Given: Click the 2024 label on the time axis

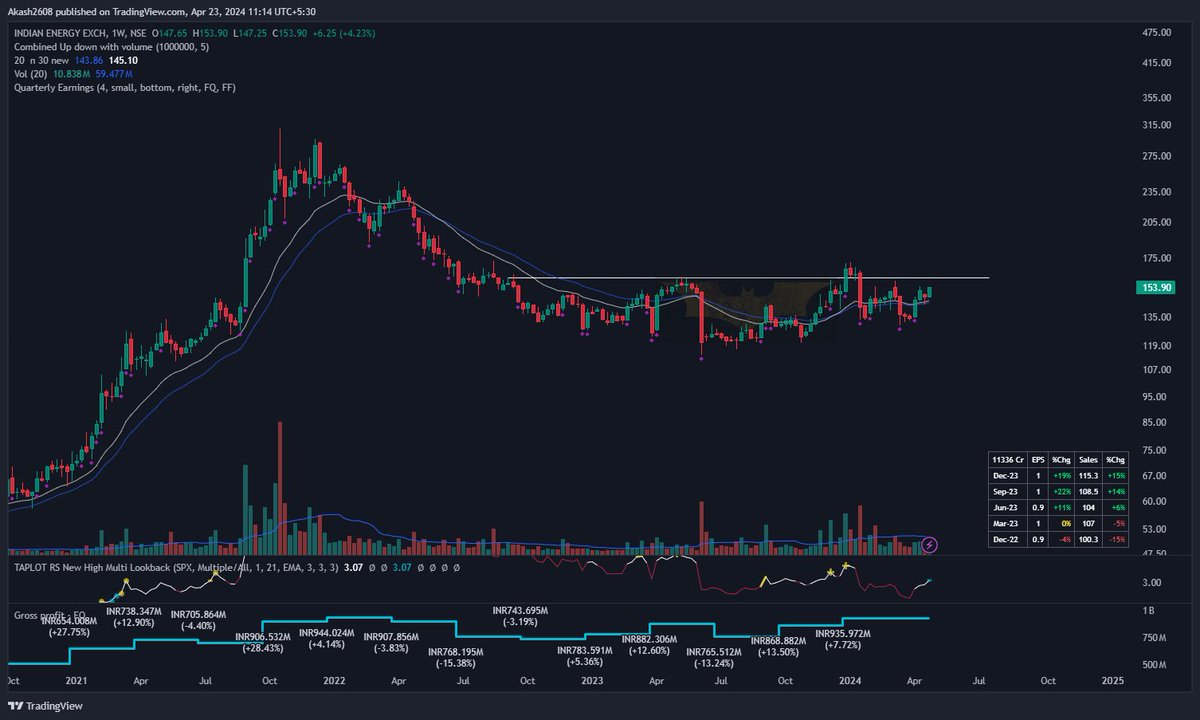Looking at the screenshot, I should (850, 680).
